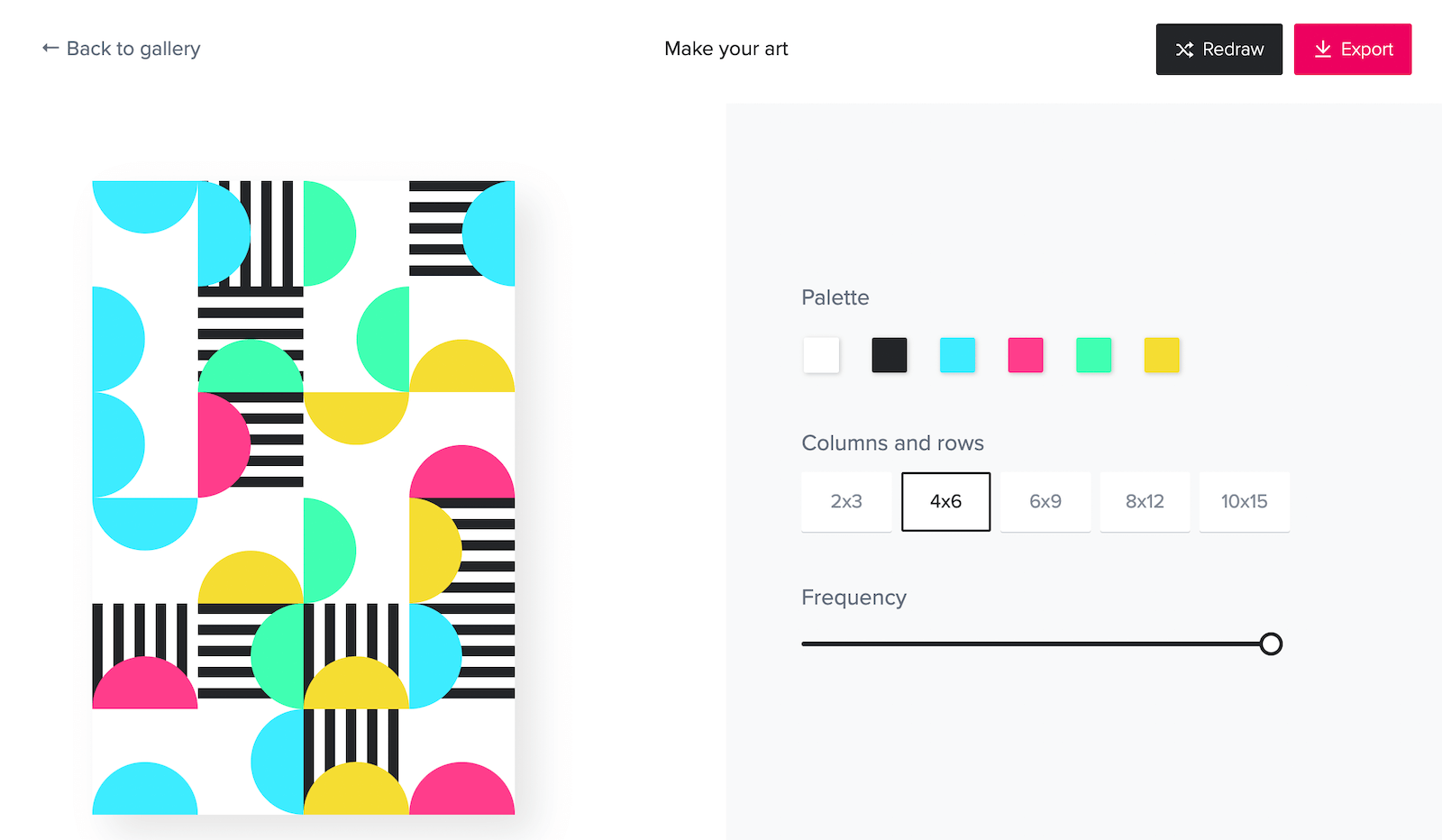Pick the 10x15 grid layout
This screenshot has width=1442, height=840.
click(x=1244, y=501)
